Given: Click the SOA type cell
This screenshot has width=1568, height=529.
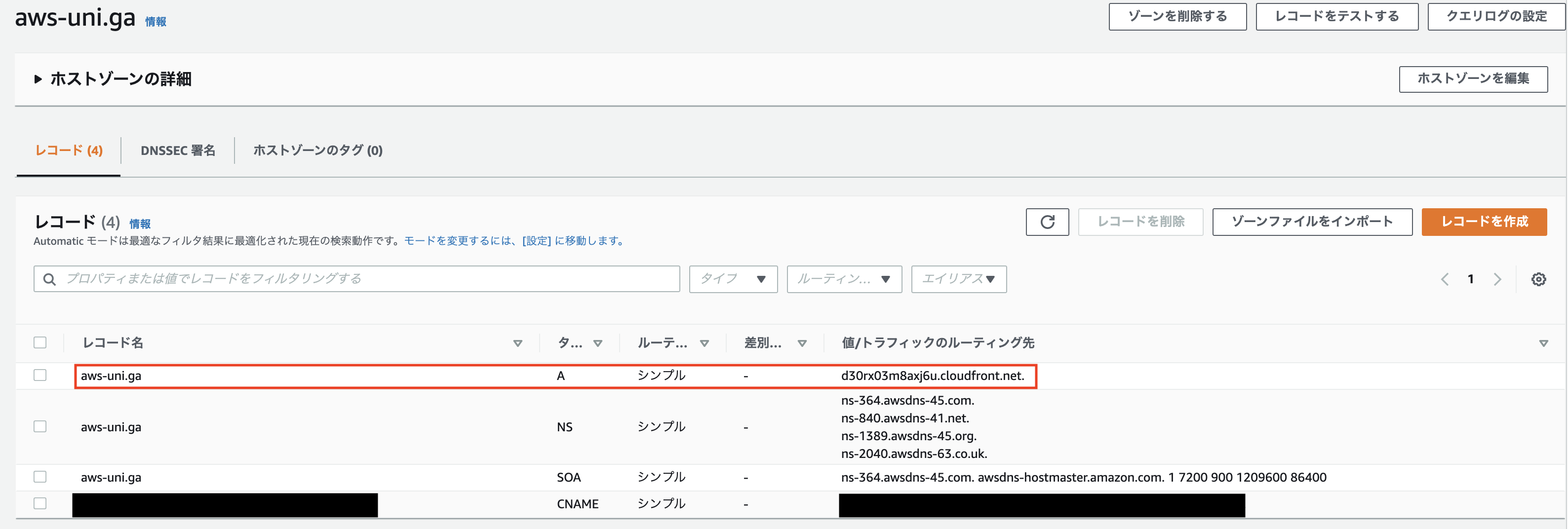Looking at the screenshot, I should [569, 477].
